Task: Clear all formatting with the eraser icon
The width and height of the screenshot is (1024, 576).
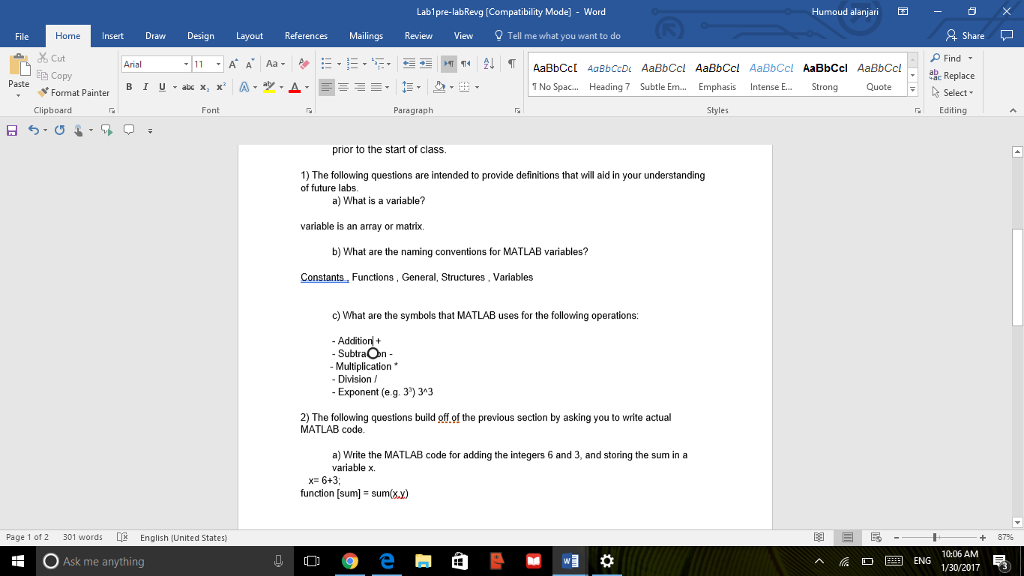Action: [305, 64]
